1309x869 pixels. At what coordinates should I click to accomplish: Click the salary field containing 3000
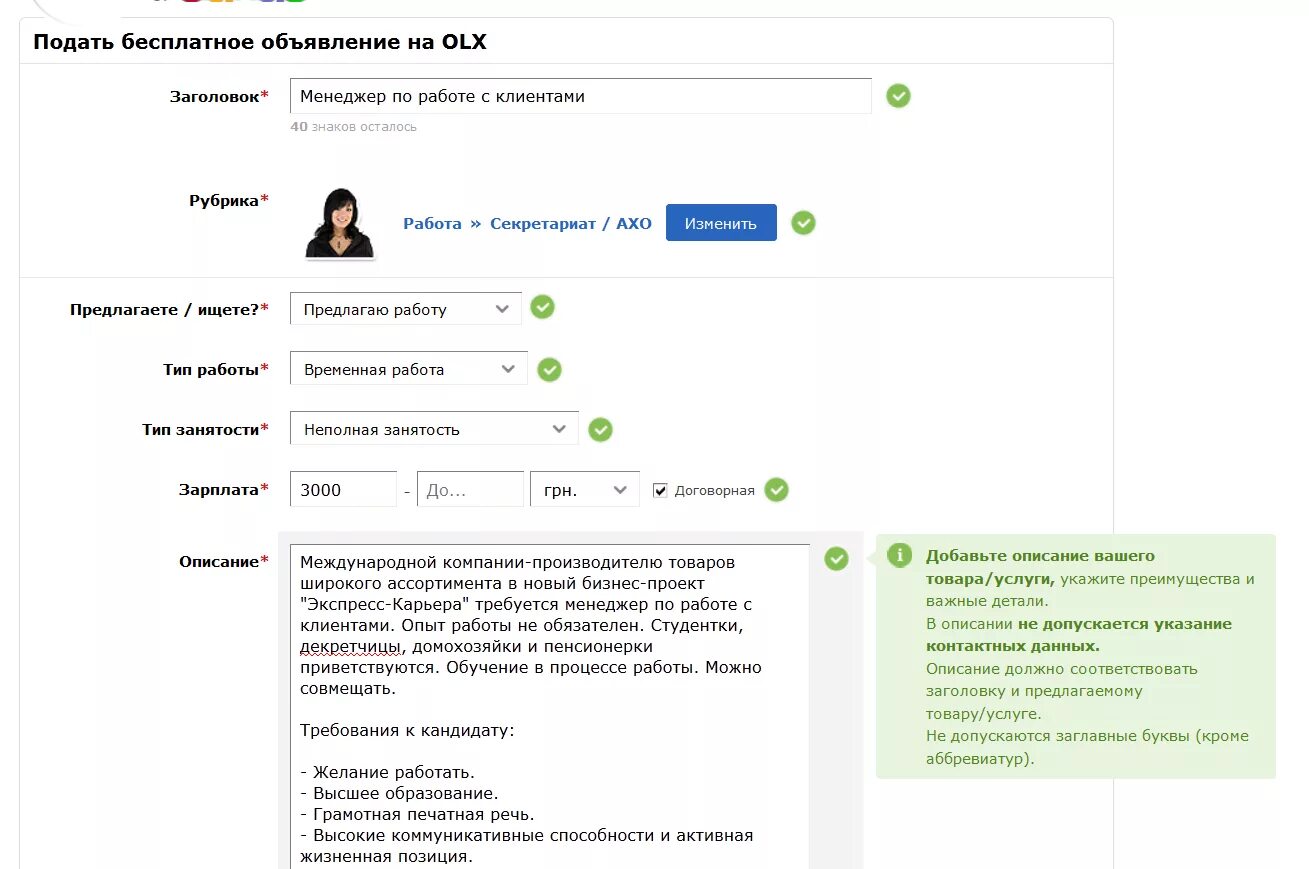click(x=343, y=490)
